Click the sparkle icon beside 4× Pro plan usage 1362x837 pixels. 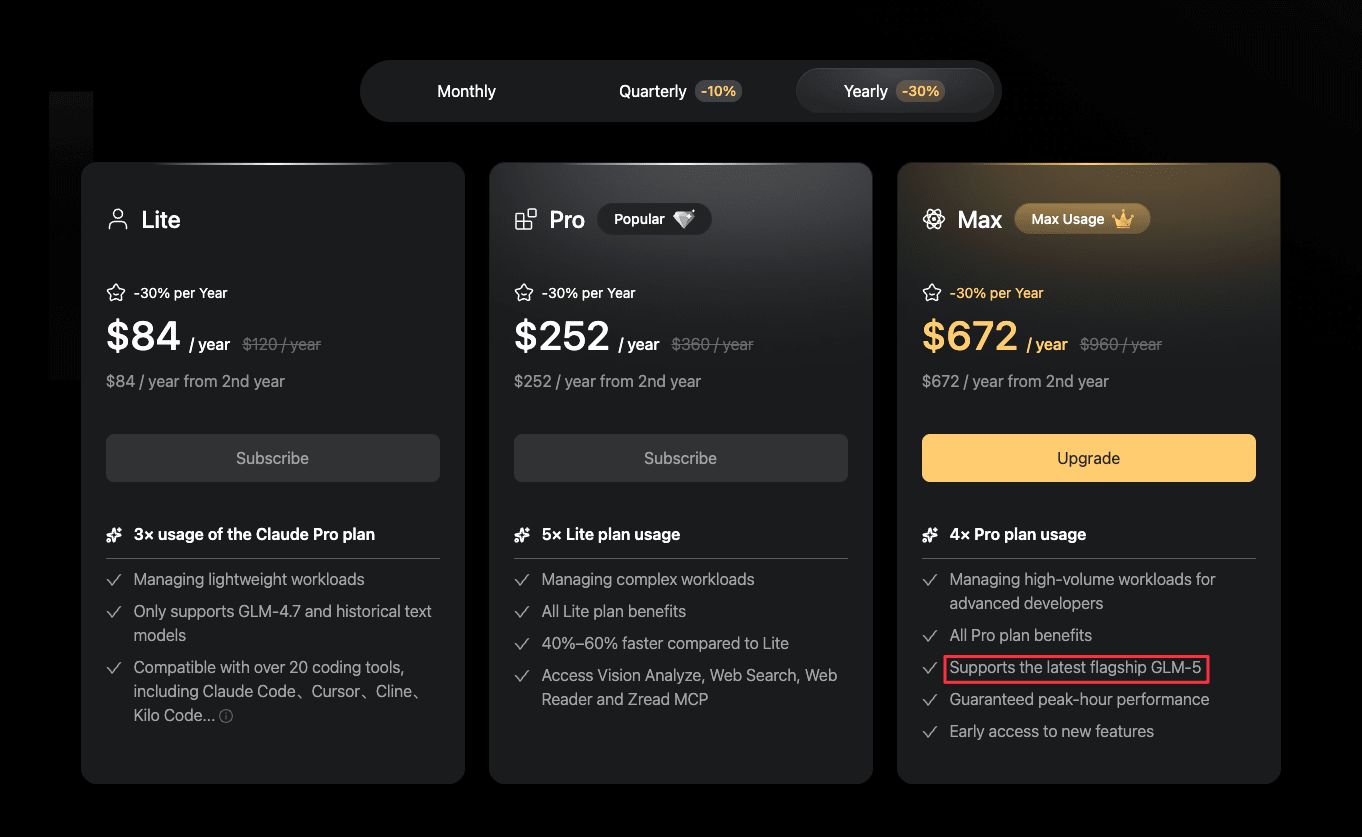[930, 535]
